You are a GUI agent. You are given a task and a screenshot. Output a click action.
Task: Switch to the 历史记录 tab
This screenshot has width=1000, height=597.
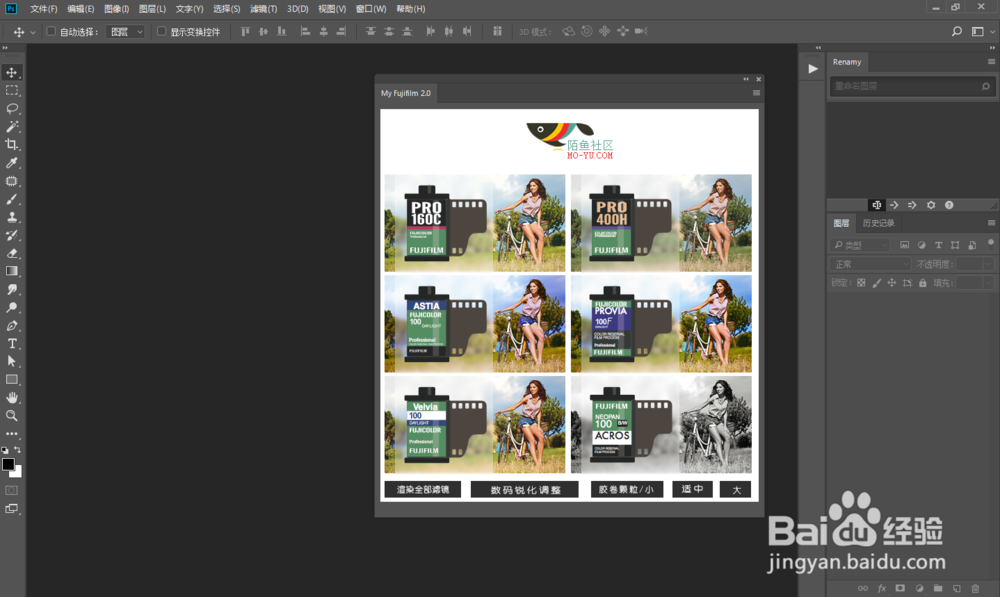click(x=878, y=223)
